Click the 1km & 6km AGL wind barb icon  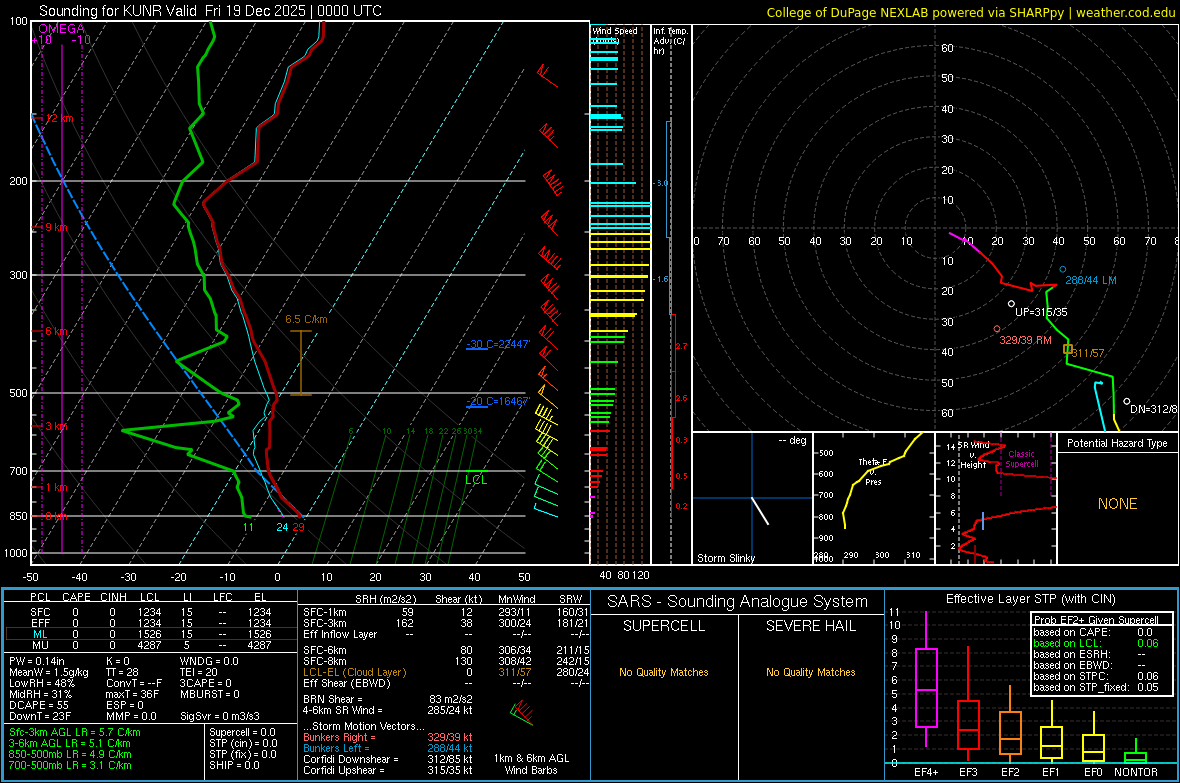(522, 712)
